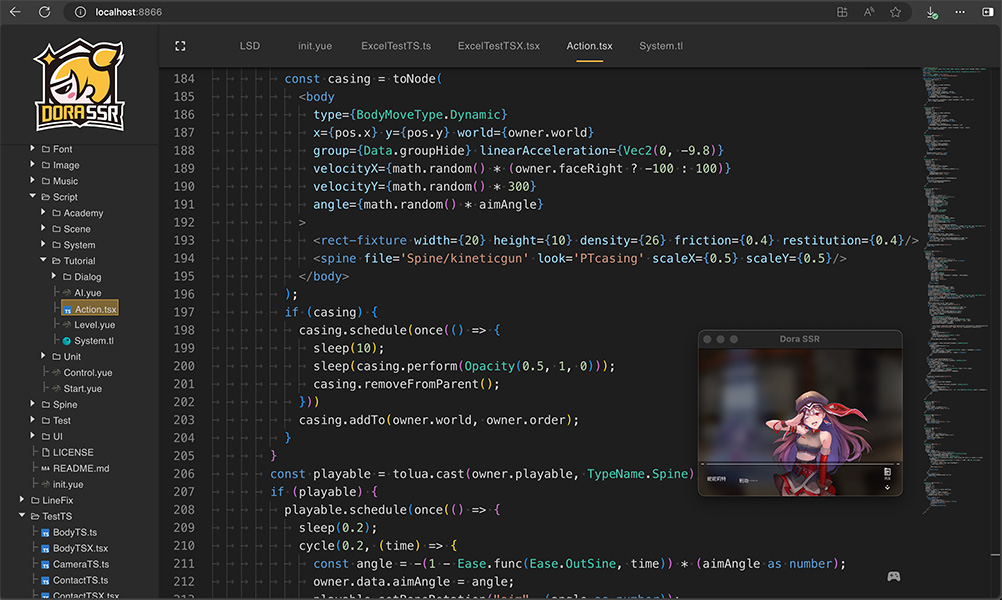Open README.md in the file tree
The width and height of the screenshot is (1002, 600).
pos(81,468)
